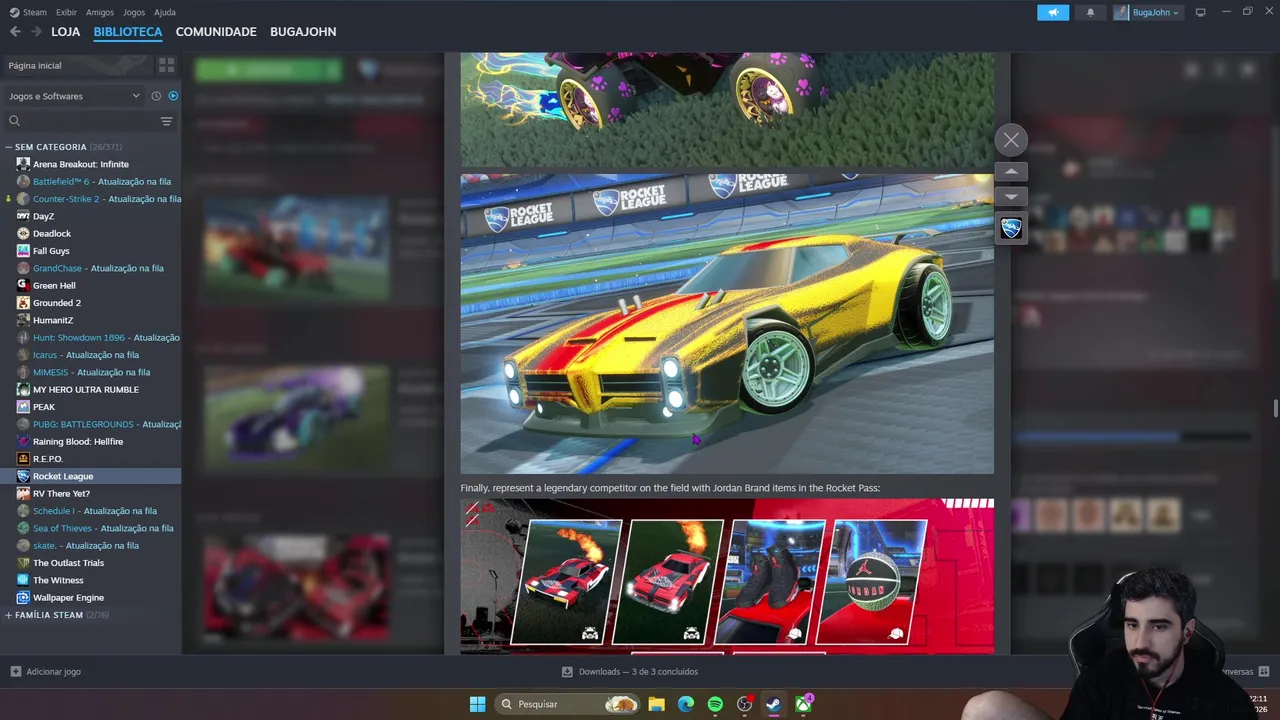Switch library to grid collections view
1280x720 pixels.
click(167, 65)
